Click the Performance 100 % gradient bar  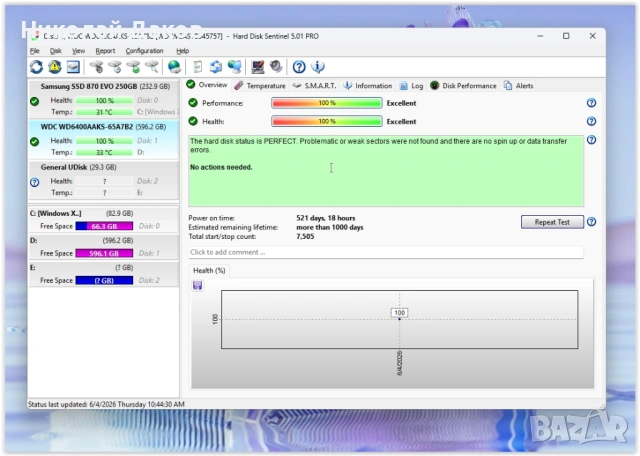click(327, 103)
